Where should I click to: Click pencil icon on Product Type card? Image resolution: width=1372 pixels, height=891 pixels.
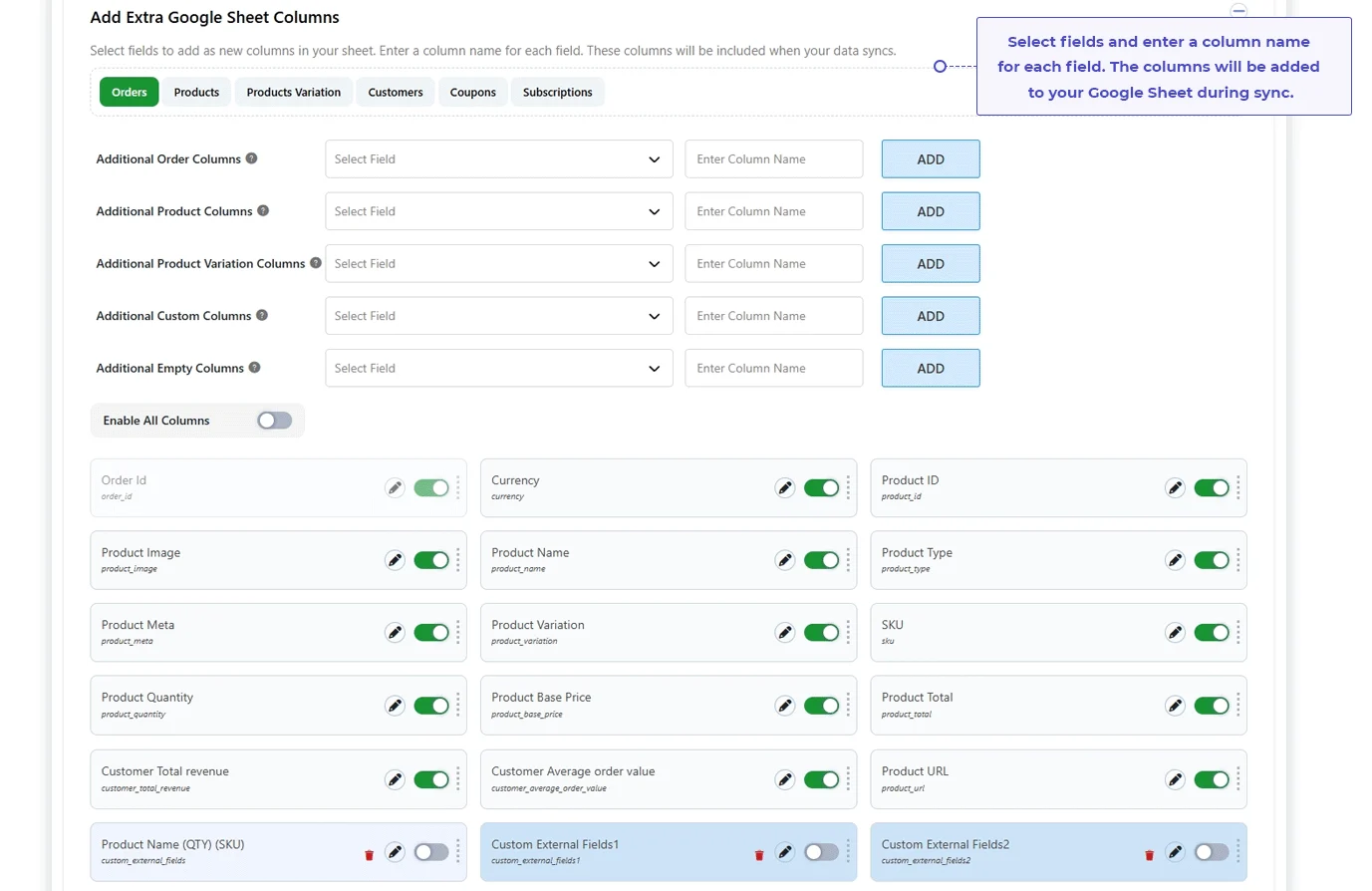[x=1176, y=560]
